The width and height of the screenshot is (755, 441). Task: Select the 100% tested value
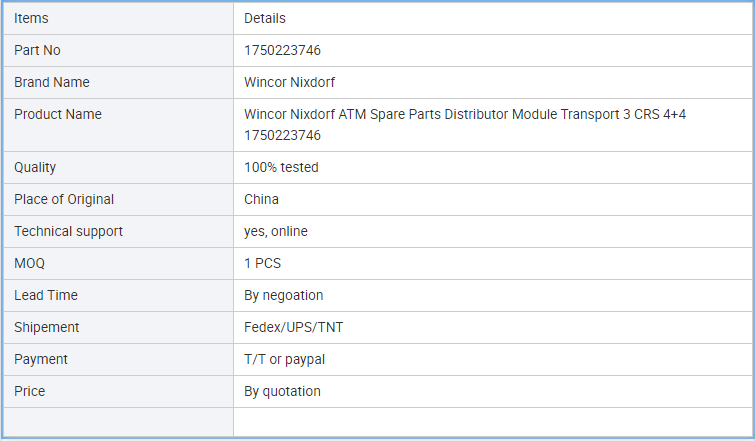point(281,167)
